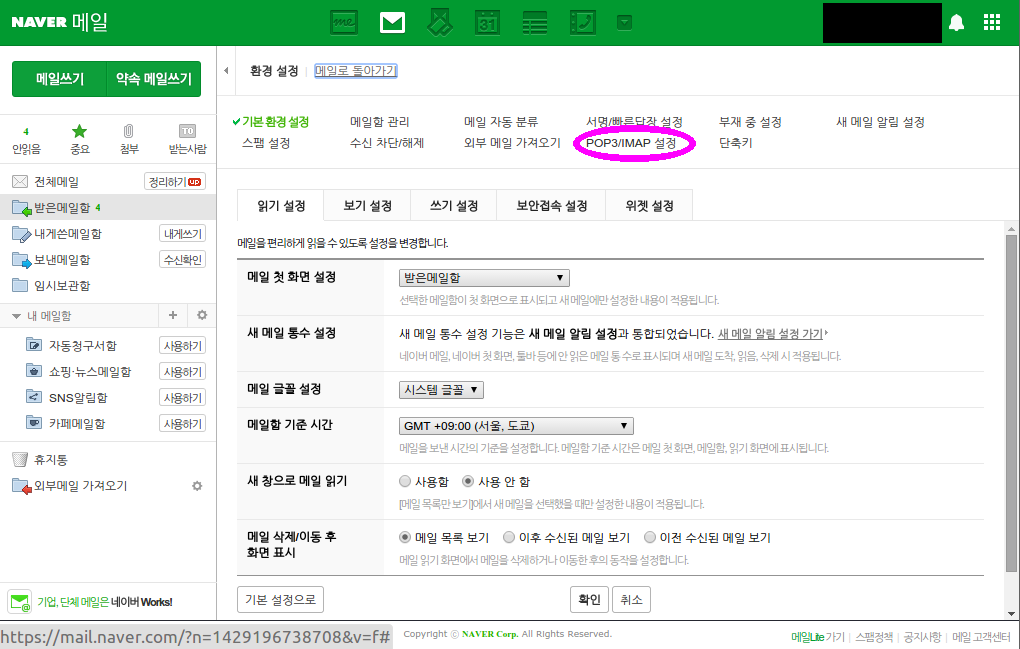Filter by attachments using the paperclip icon

point(129,131)
